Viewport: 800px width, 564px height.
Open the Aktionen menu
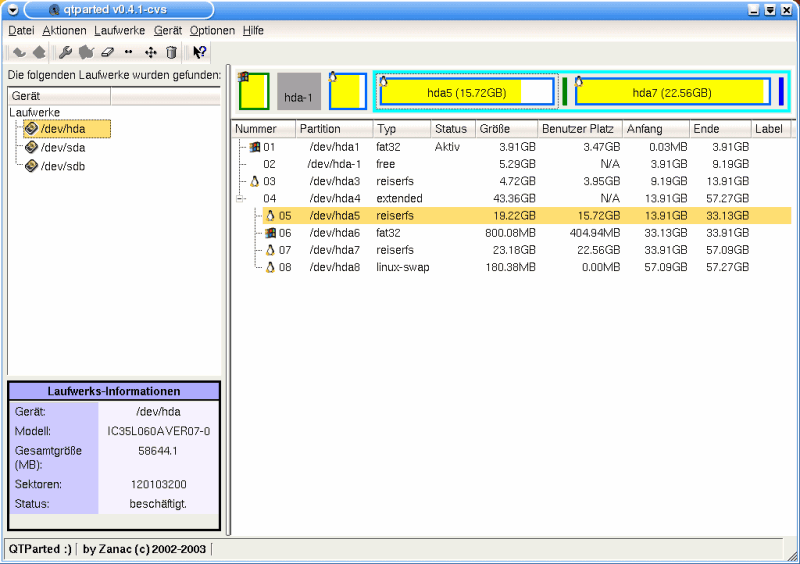(64, 31)
